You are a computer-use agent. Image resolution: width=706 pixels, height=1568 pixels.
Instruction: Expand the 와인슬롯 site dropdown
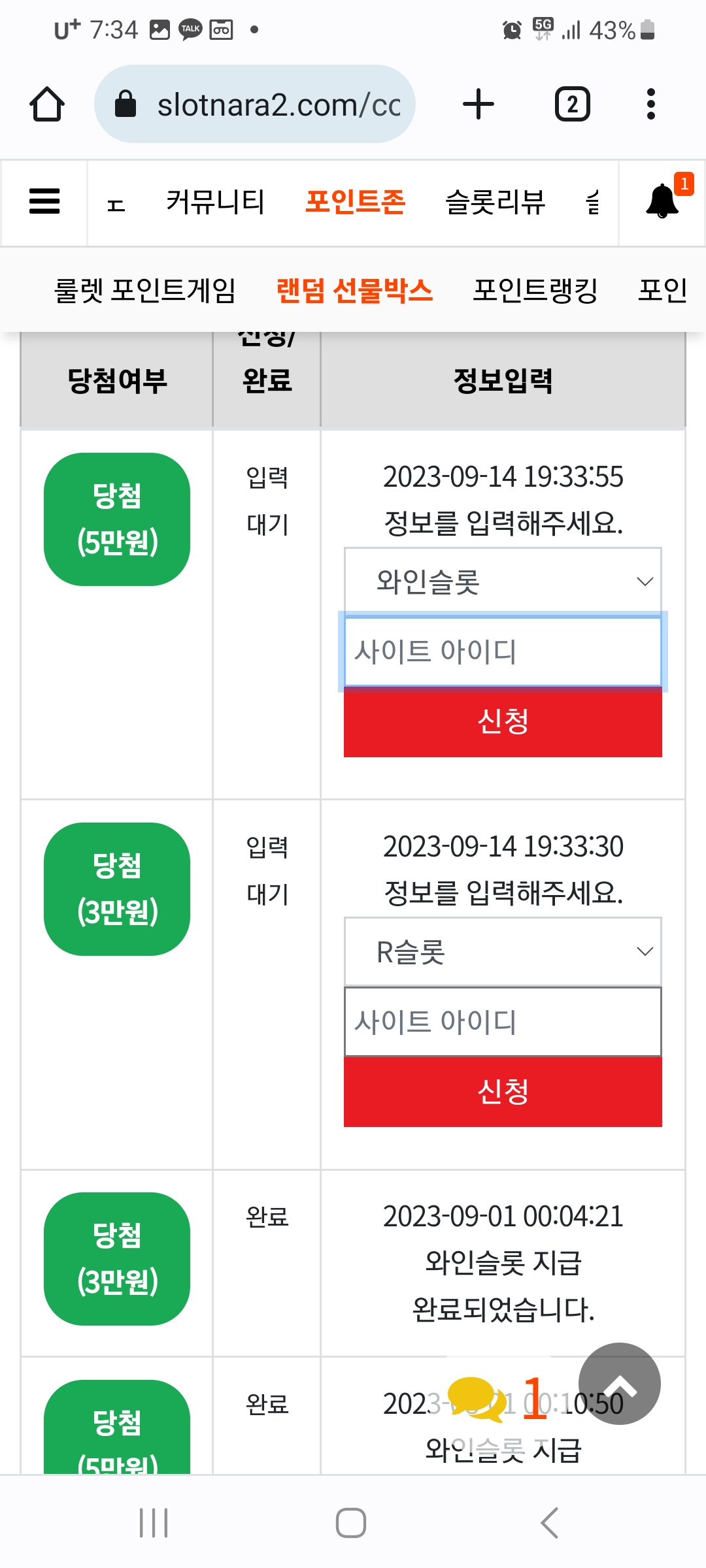point(503,581)
